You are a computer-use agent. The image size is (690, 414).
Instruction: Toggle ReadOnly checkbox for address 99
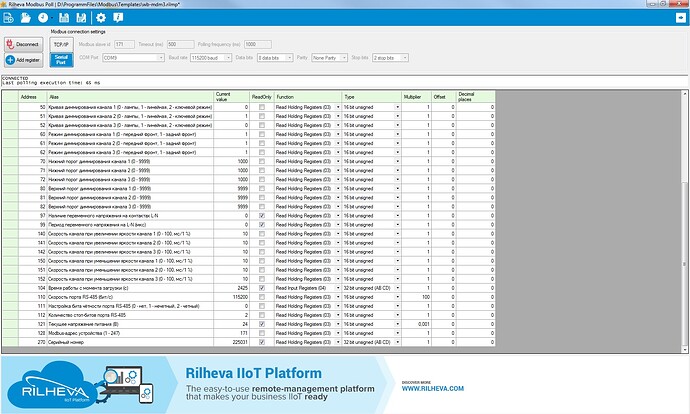coord(262,225)
